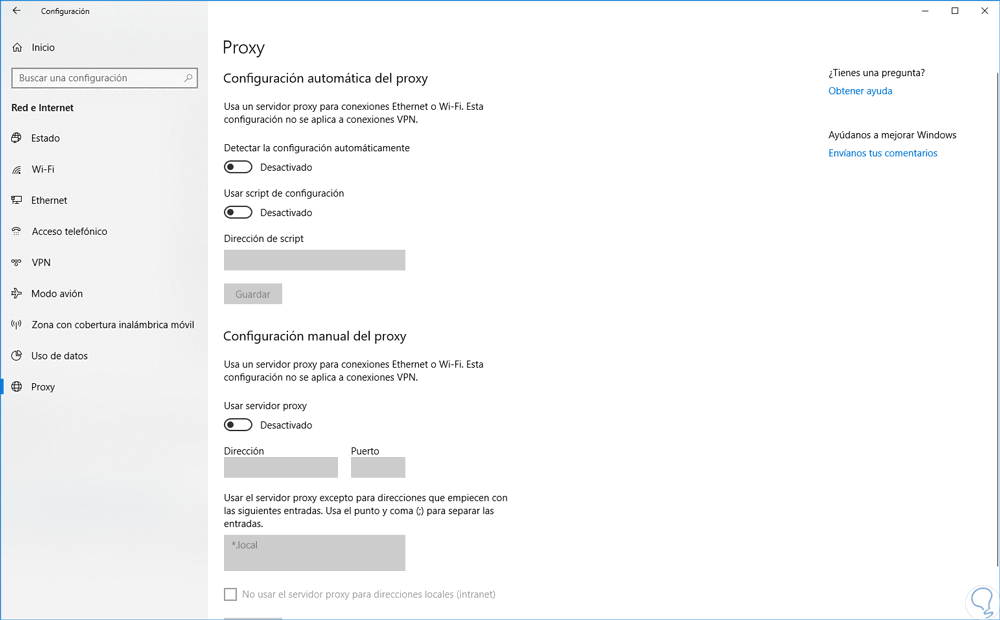Click the Uso de datos icon
The image size is (1000, 620).
tap(17, 356)
